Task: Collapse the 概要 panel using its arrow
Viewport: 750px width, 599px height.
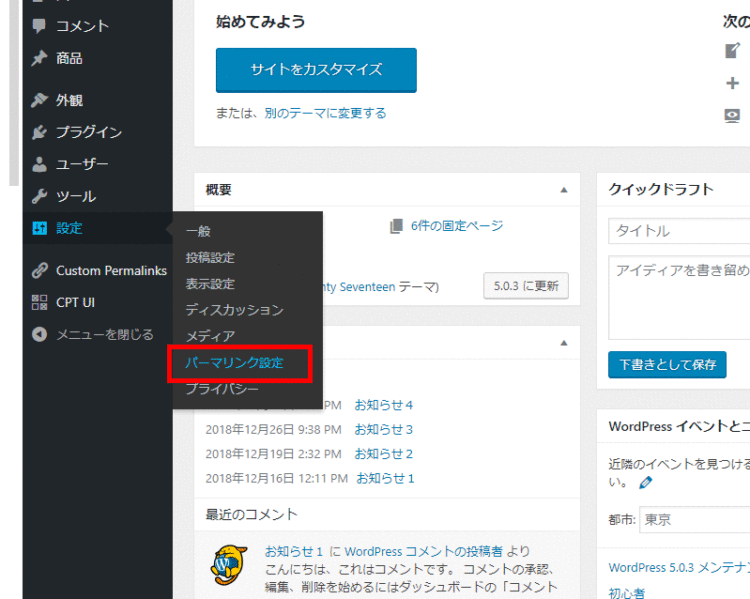Action: pos(564,190)
